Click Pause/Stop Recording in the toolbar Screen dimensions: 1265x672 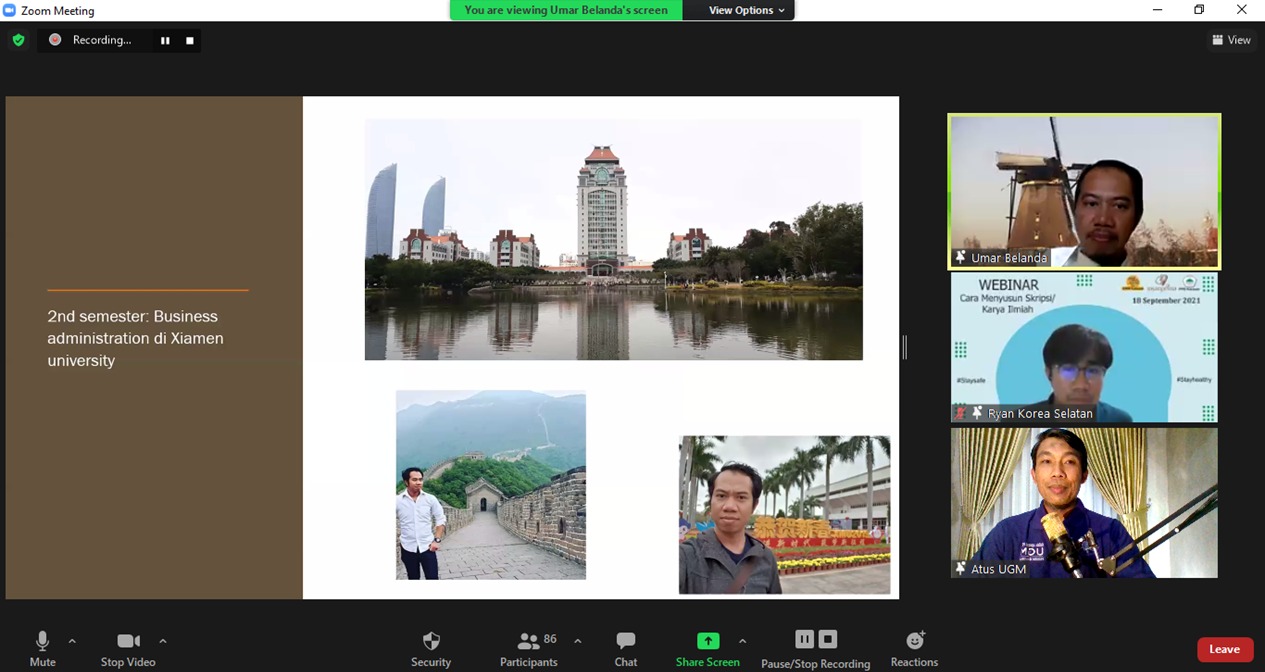[x=815, y=648]
